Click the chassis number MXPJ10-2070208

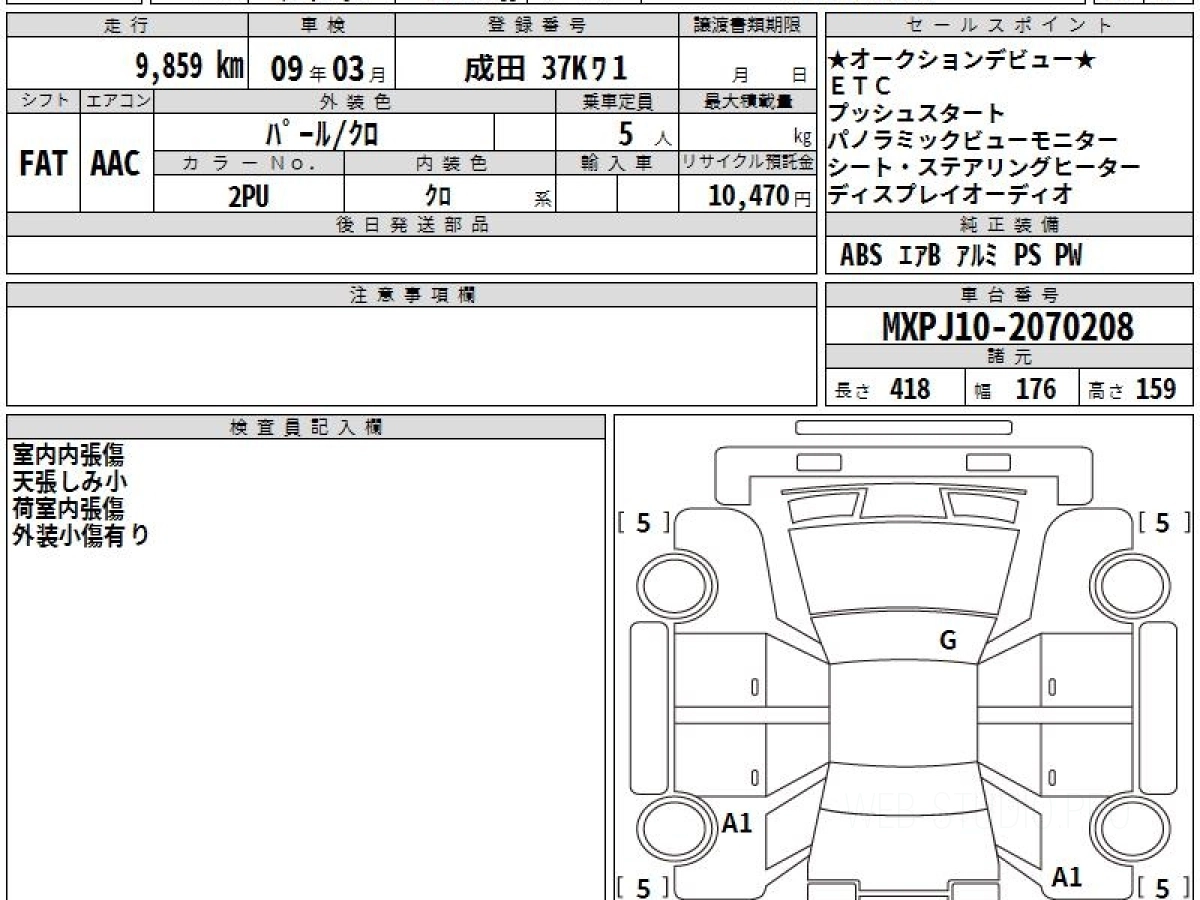1008,327
